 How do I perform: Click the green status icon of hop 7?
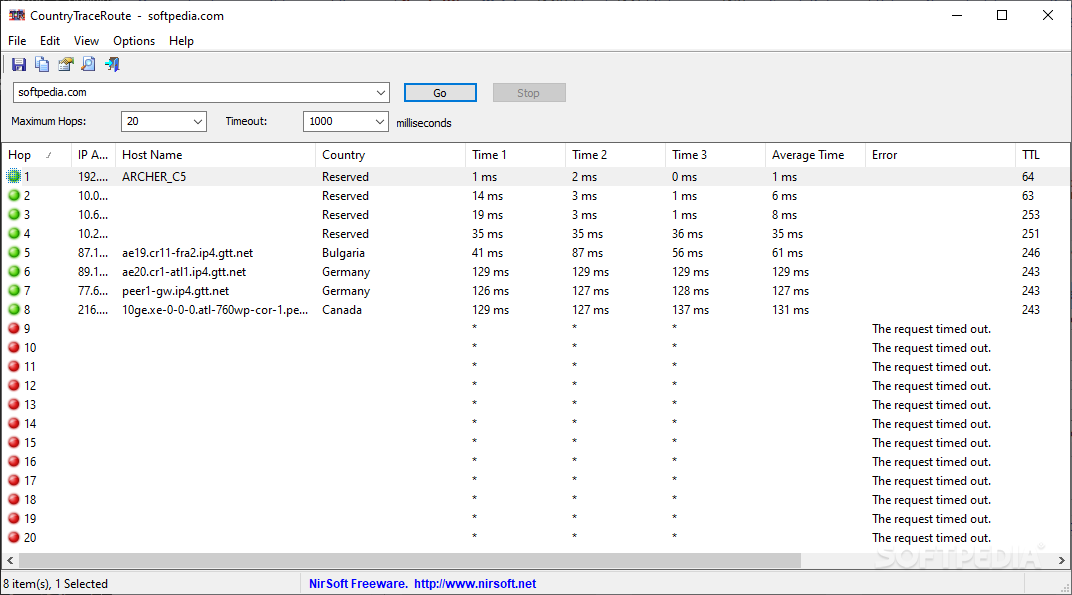14,291
